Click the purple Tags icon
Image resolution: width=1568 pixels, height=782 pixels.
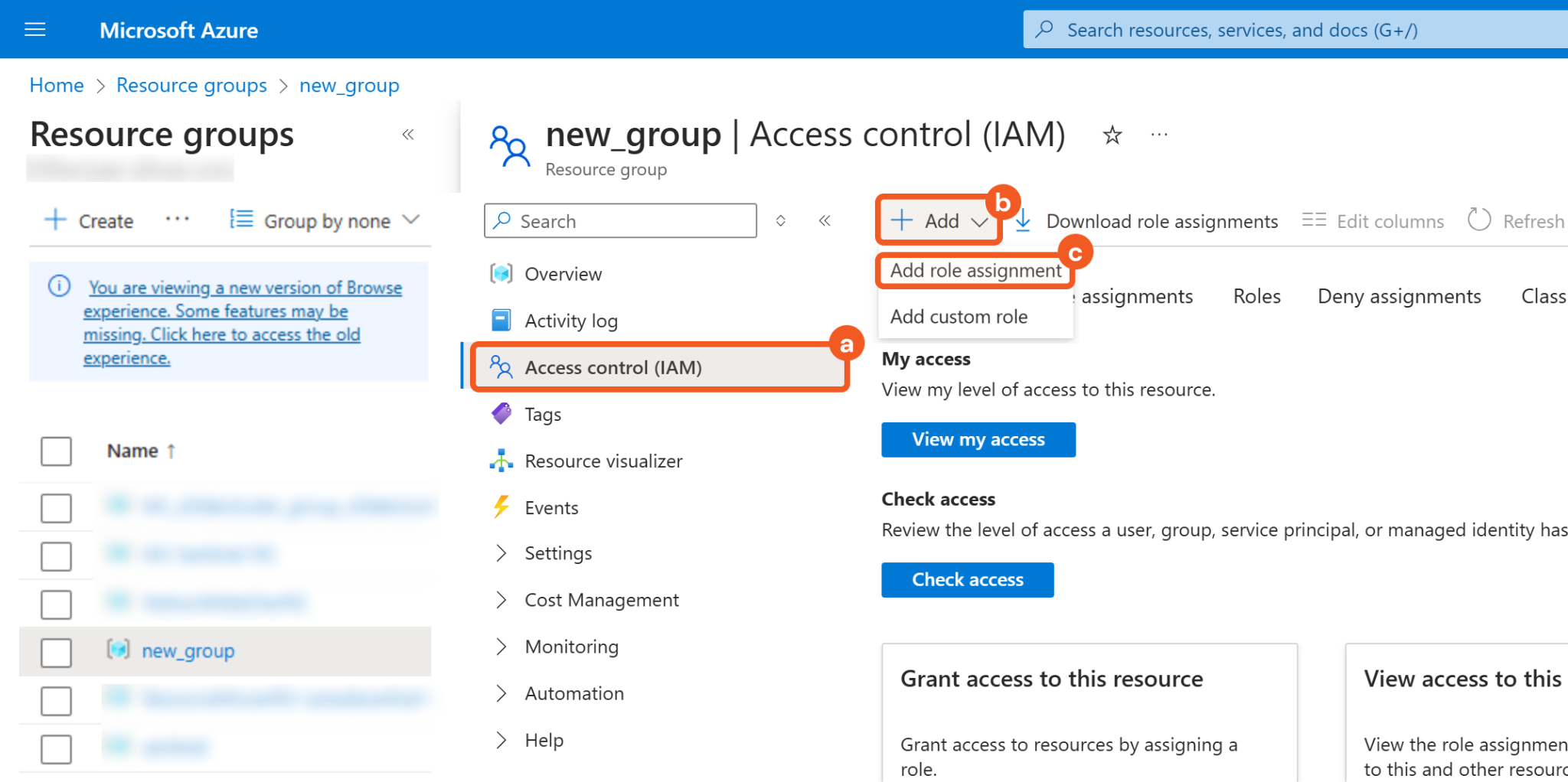501,414
